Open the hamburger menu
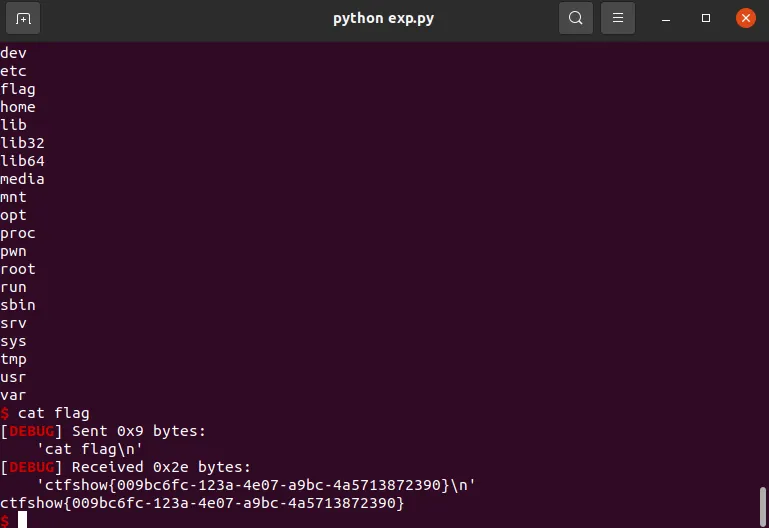This screenshot has width=769, height=528. click(617, 19)
